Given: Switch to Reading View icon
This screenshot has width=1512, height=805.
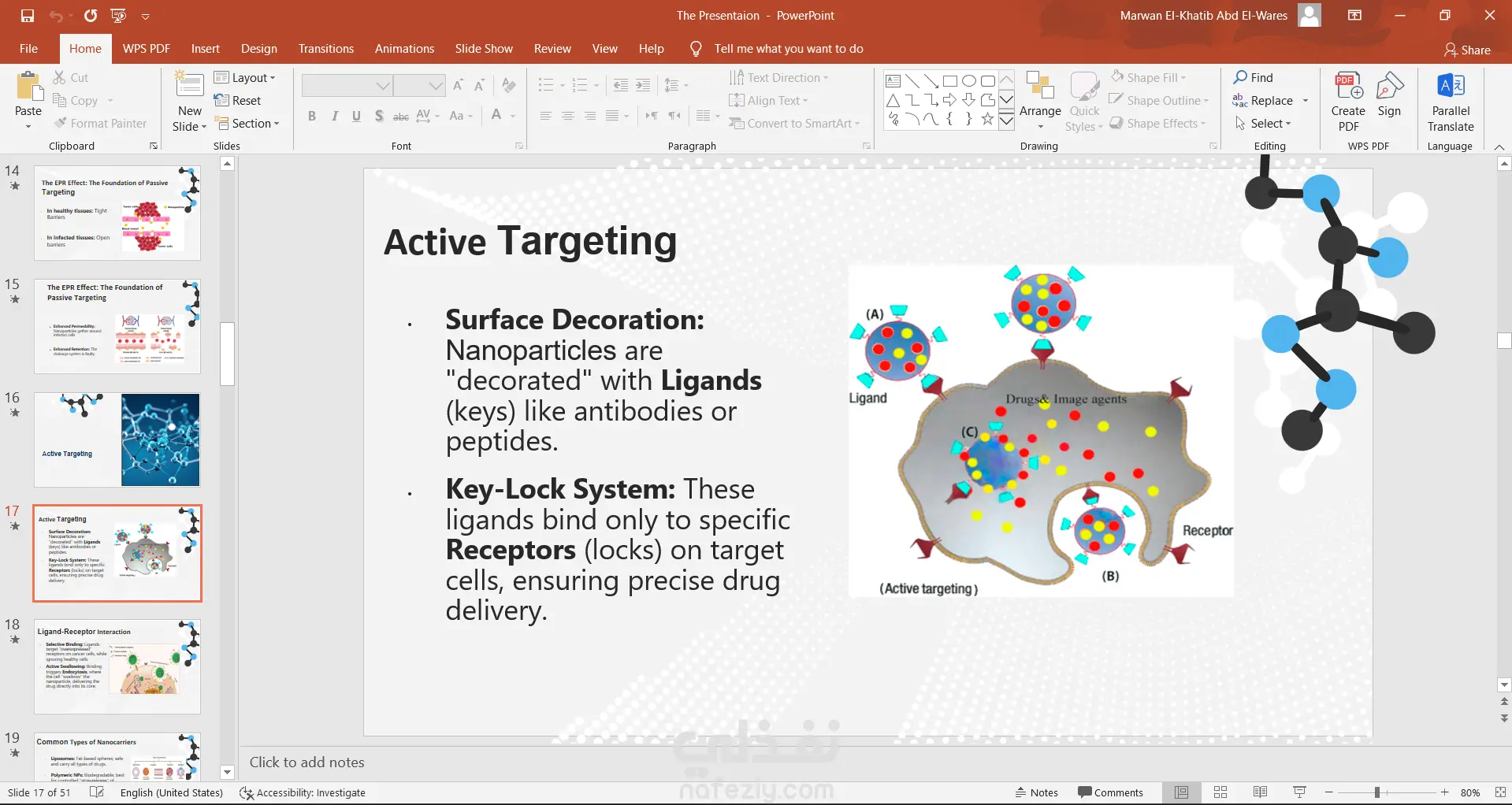Looking at the screenshot, I should 1260,792.
